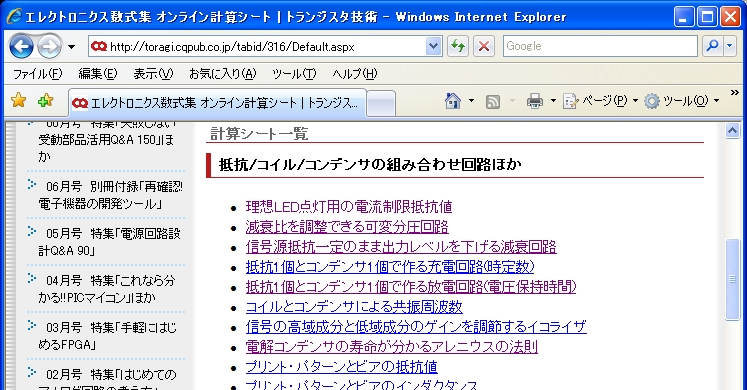Open link 減衰比を調整できる可変分圧回路

click(x=347, y=227)
